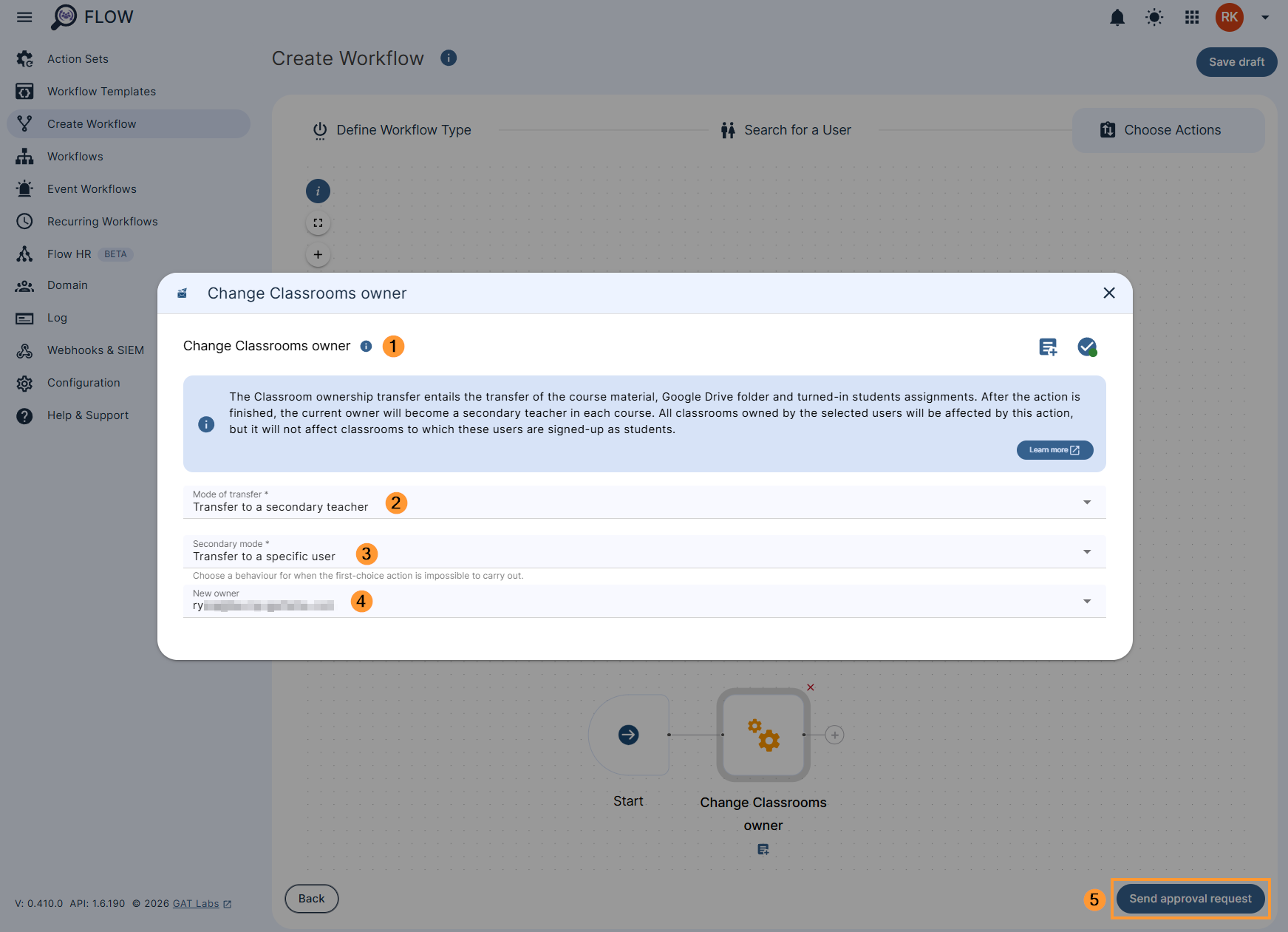This screenshot has height=932, width=1288.
Task: Open the New owner dropdown
Action: tap(1086, 601)
